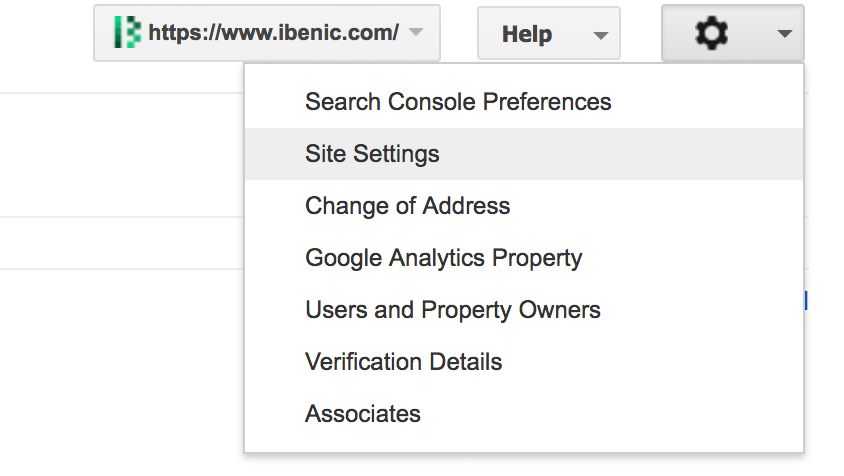Click the blue link fragment beside the menu
Image resolution: width=844 pixels, height=476 pixels.
pyautogui.click(x=806, y=300)
